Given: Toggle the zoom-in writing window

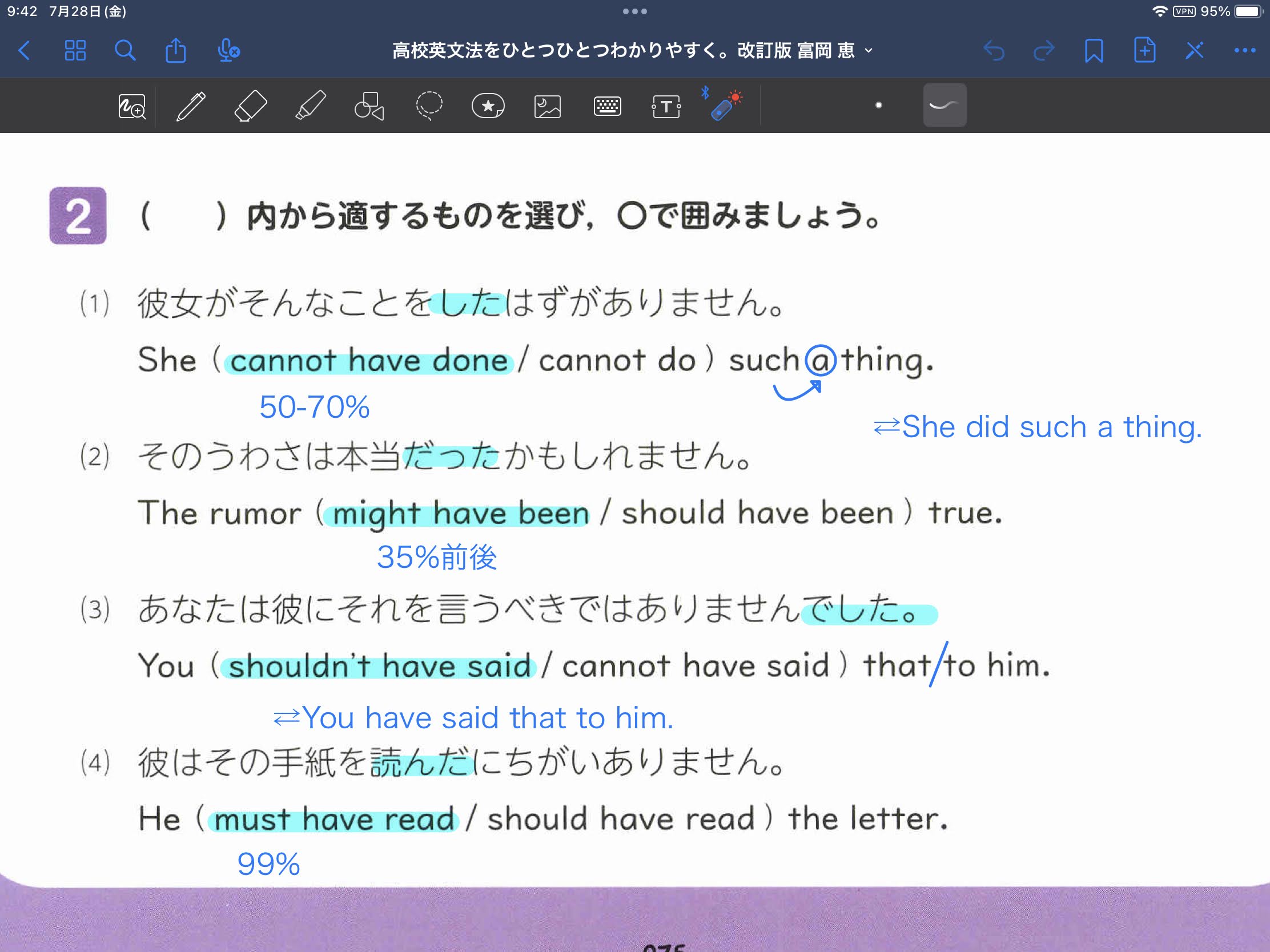Looking at the screenshot, I should click(132, 106).
